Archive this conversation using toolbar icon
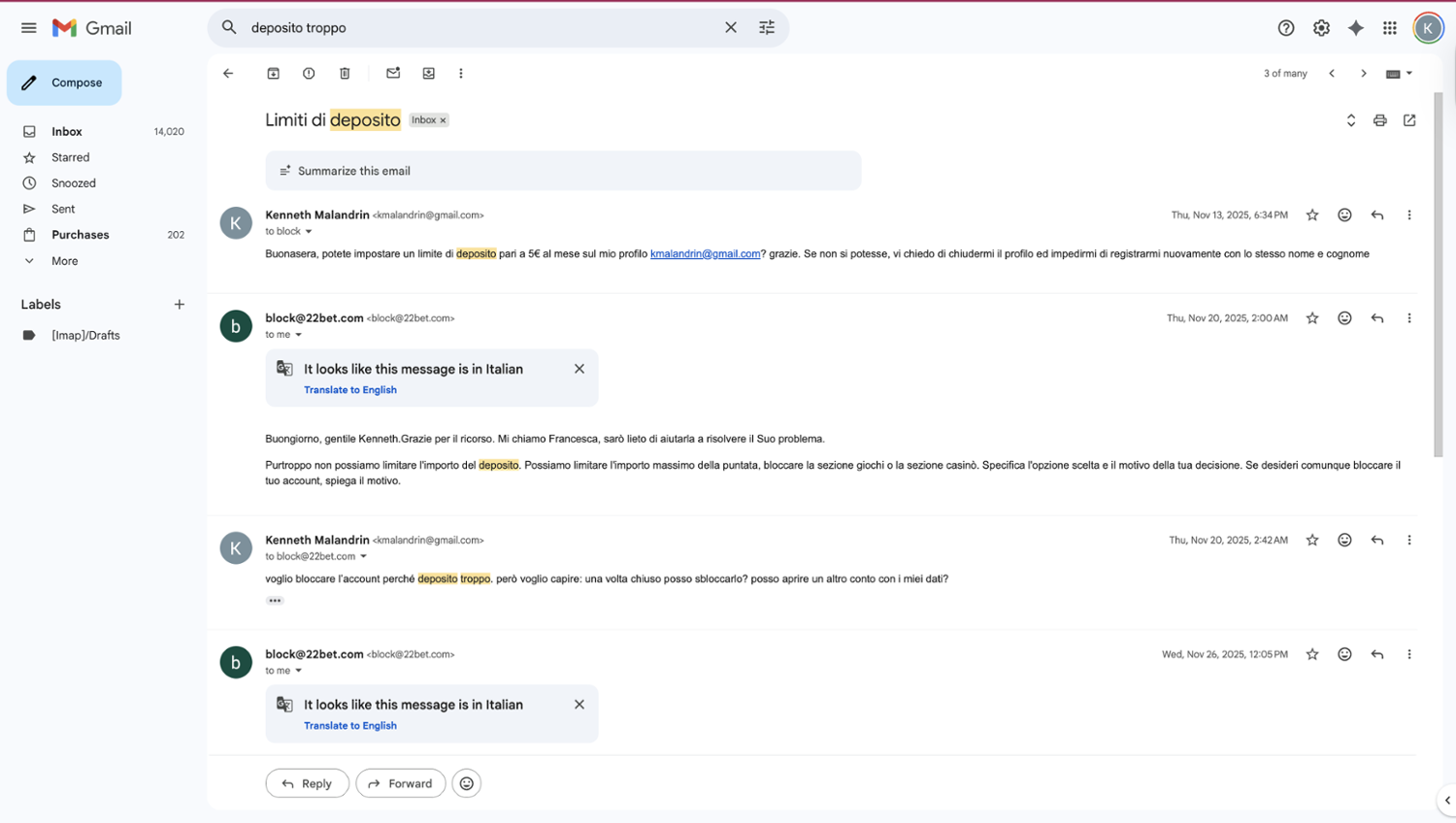Screen dimensions: 1456x823 (274, 74)
